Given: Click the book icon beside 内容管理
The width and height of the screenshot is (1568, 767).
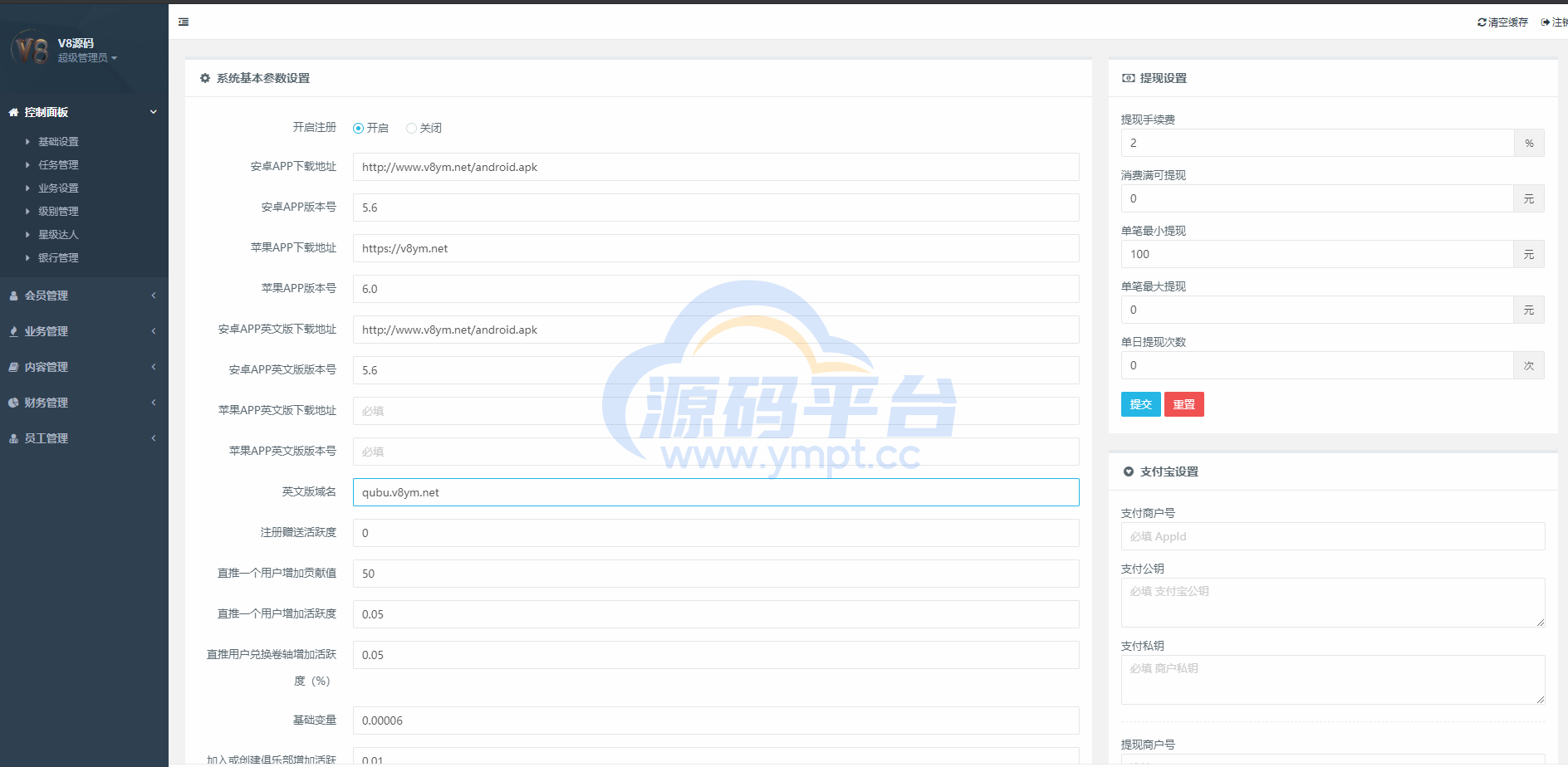Looking at the screenshot, I should (13, 367).
